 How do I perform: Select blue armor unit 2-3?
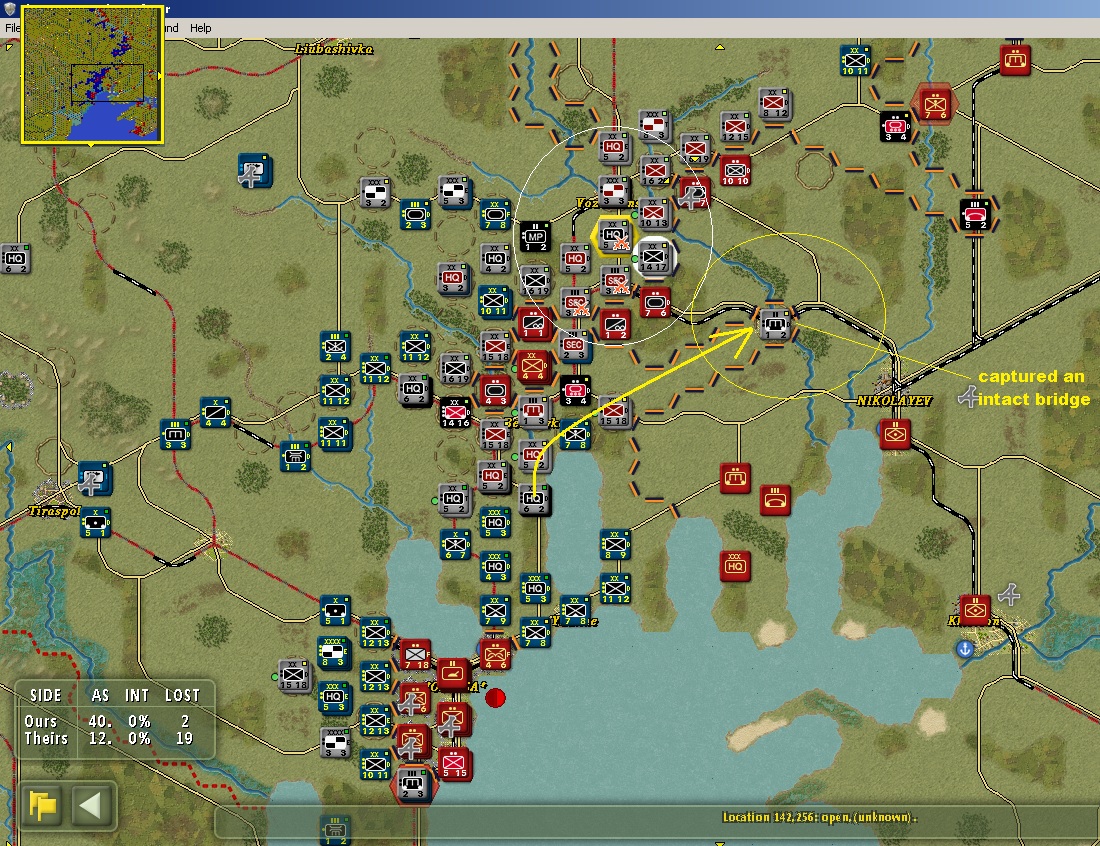[x=415, y=215]
